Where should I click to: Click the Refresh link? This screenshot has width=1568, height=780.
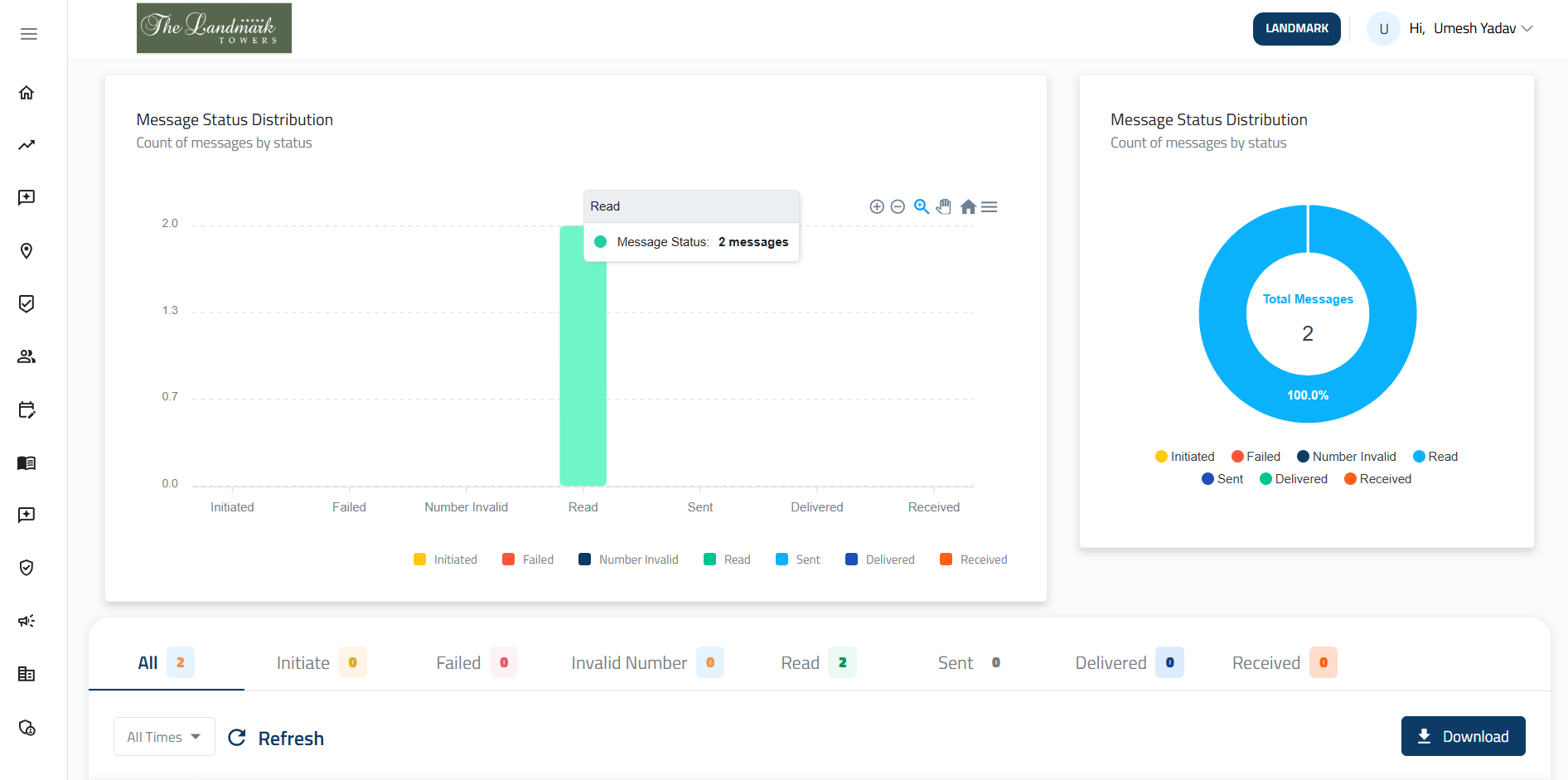tap(290, 738)
